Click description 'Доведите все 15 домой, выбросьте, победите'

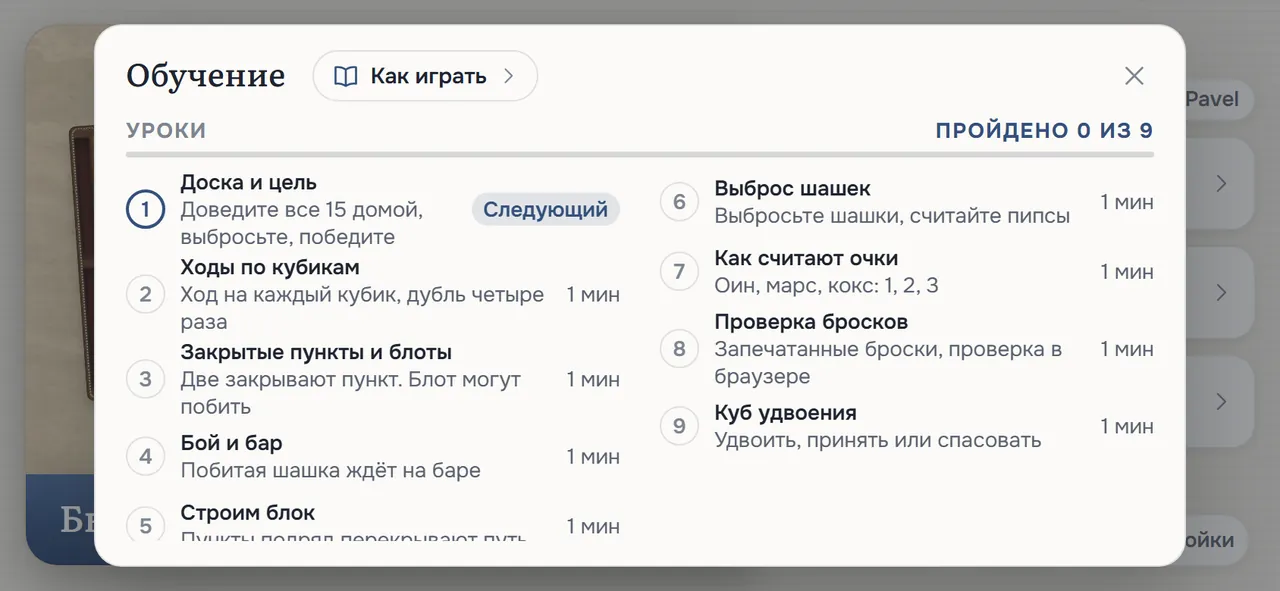pos(302,224)
